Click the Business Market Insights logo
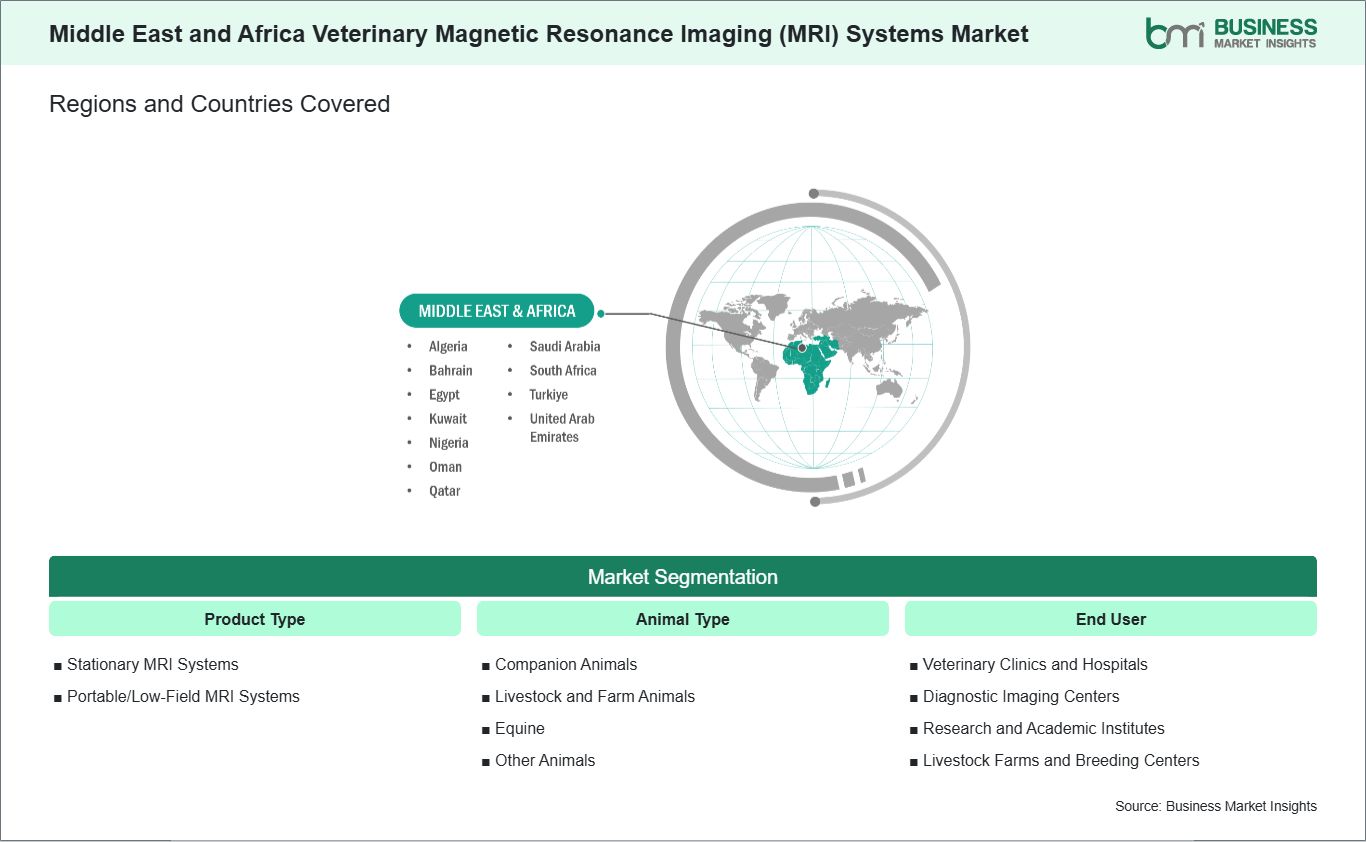The width and height of the screenshot is (1366, 842). tap(1231, 33)
